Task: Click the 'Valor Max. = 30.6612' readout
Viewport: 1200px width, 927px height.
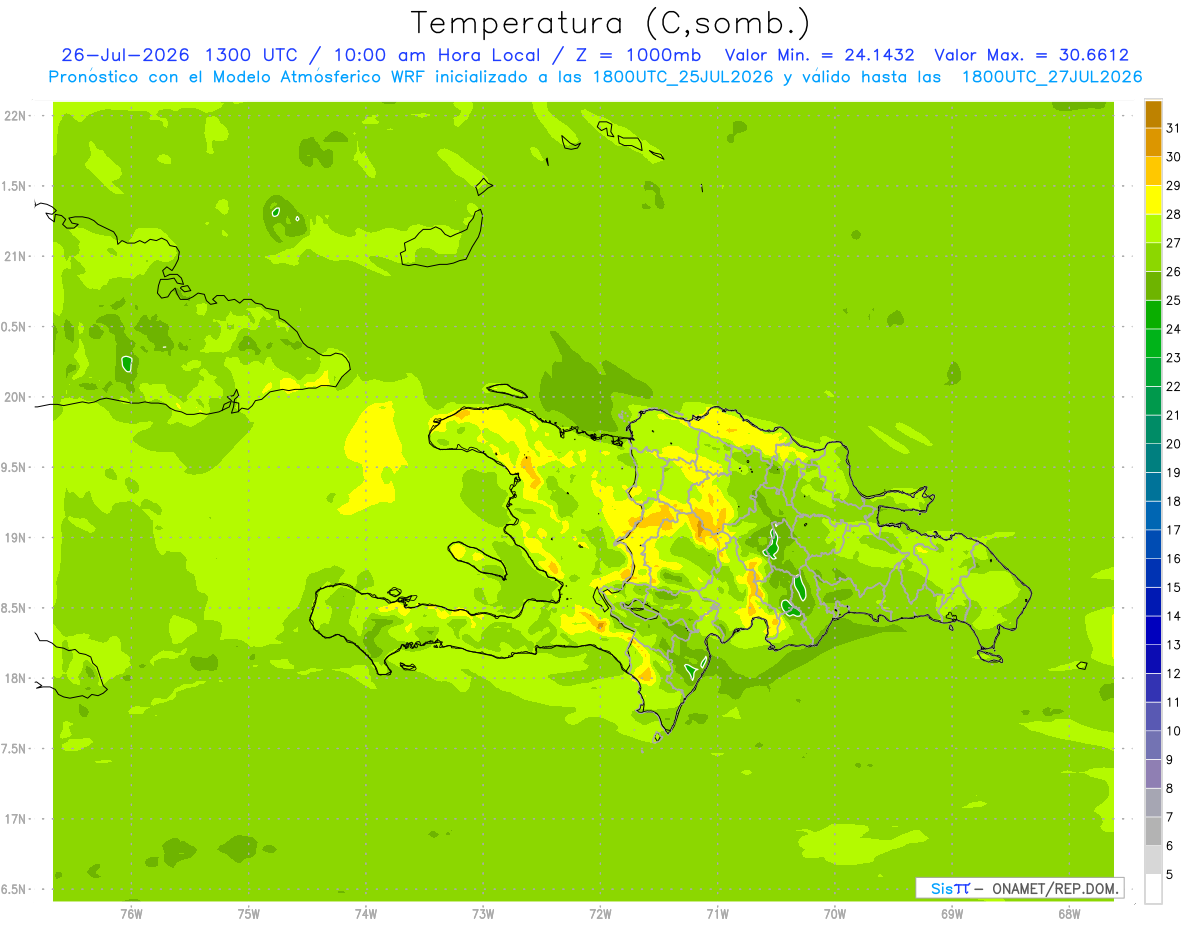Action: click(1030, 55)
